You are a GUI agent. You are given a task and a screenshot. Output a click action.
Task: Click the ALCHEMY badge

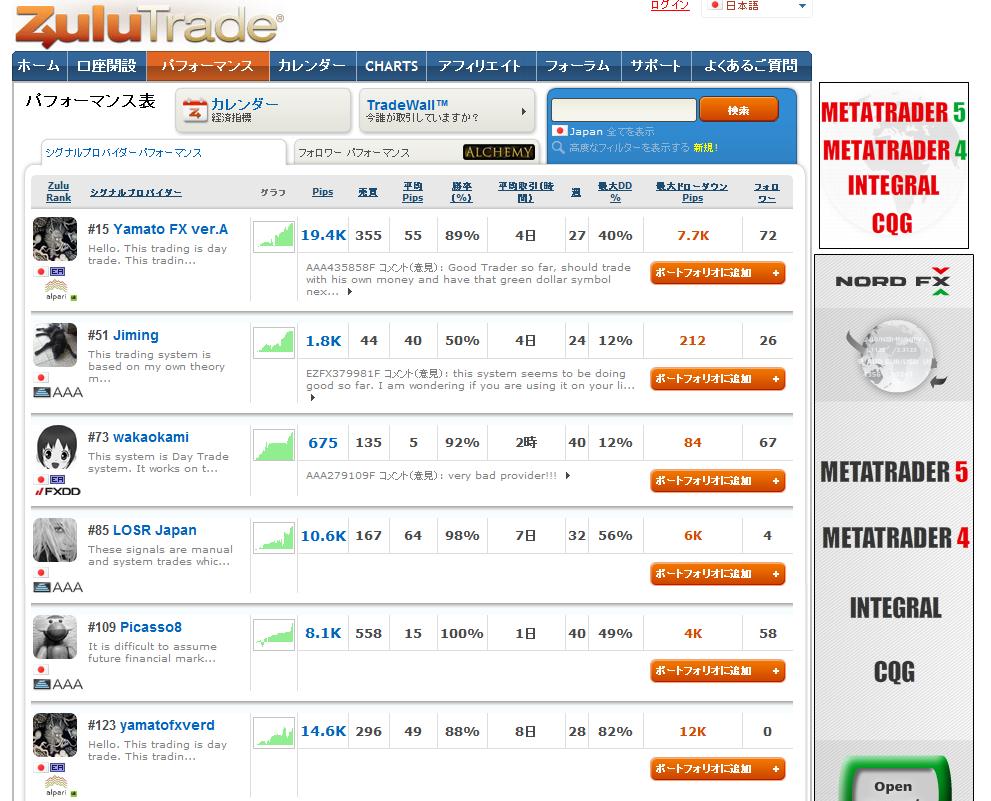(x=499, y=152)
